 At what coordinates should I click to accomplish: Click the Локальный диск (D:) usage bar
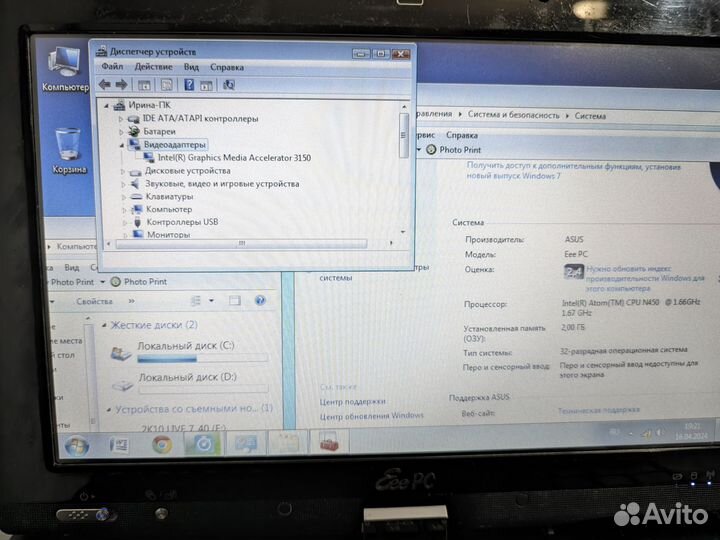(x=203, y=389)
